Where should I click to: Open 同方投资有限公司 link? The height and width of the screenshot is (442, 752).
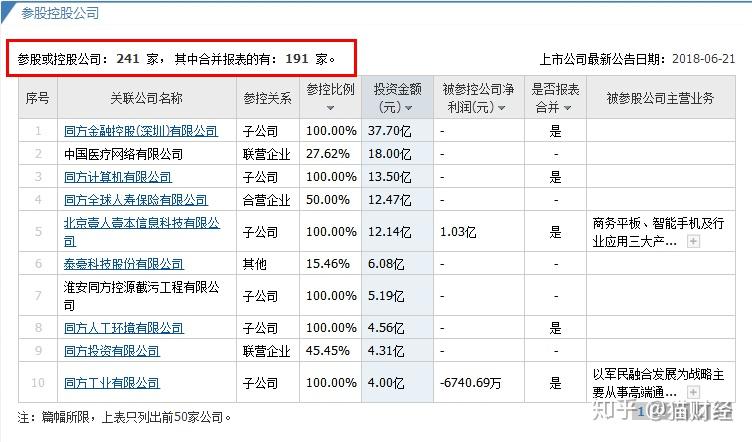tap(111, 351)
